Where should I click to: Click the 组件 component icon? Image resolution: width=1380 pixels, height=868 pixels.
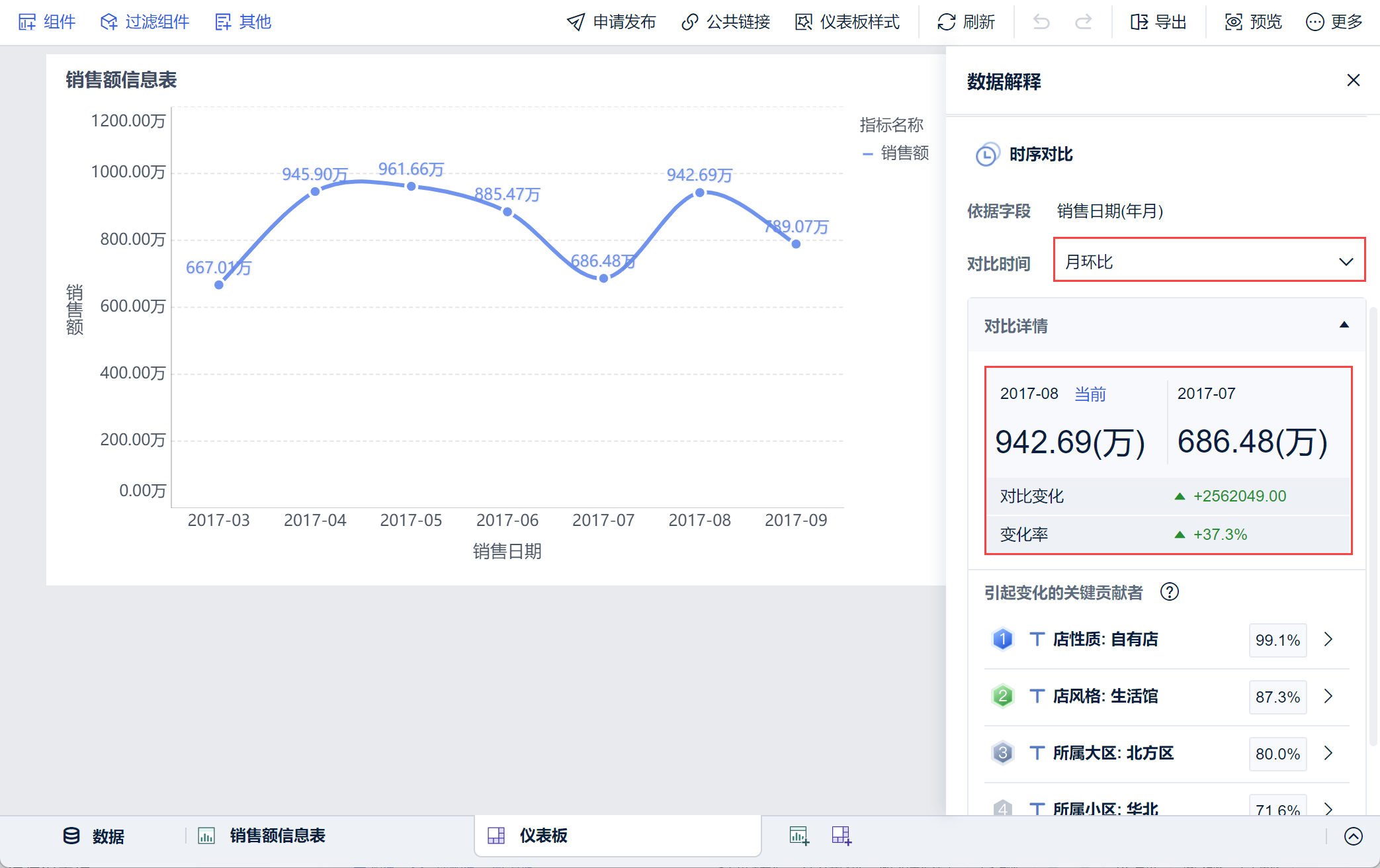click(x=27, y=22)
